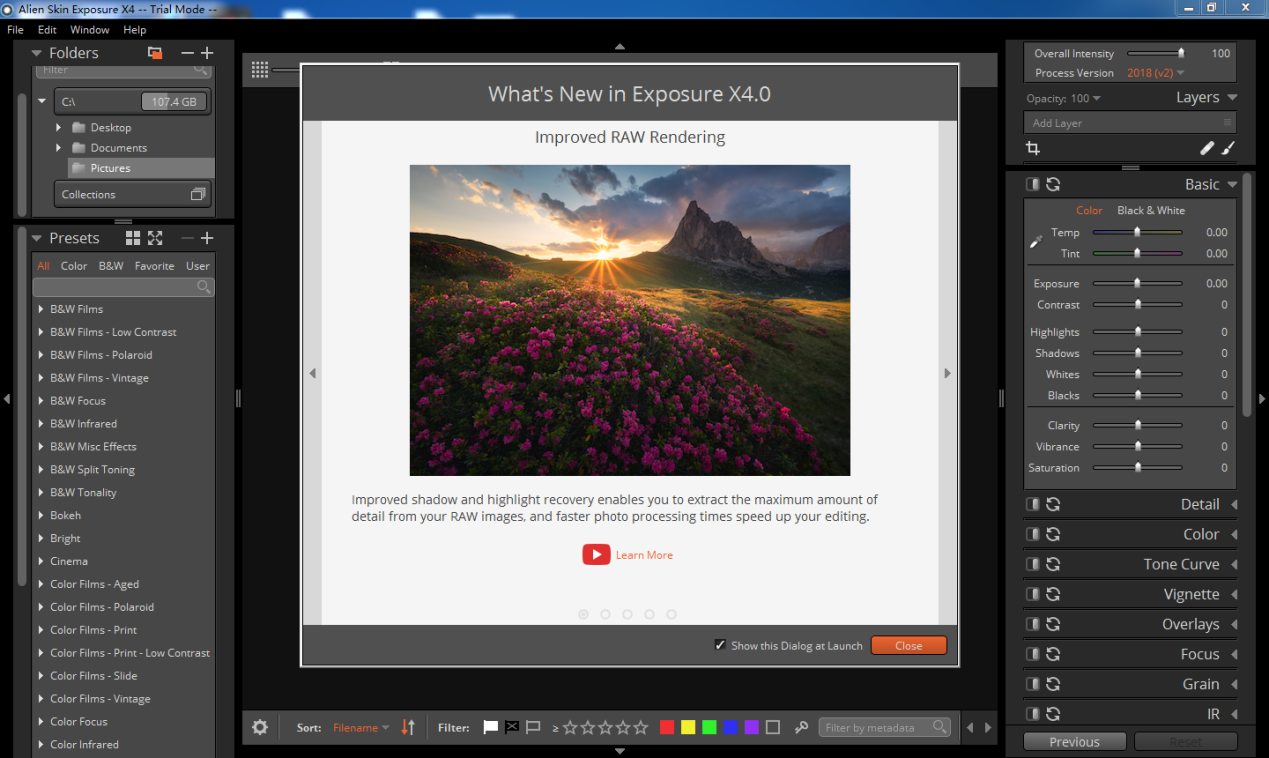Expand the B&W Films preset group
1269x758 pixels.
(41, 309)
